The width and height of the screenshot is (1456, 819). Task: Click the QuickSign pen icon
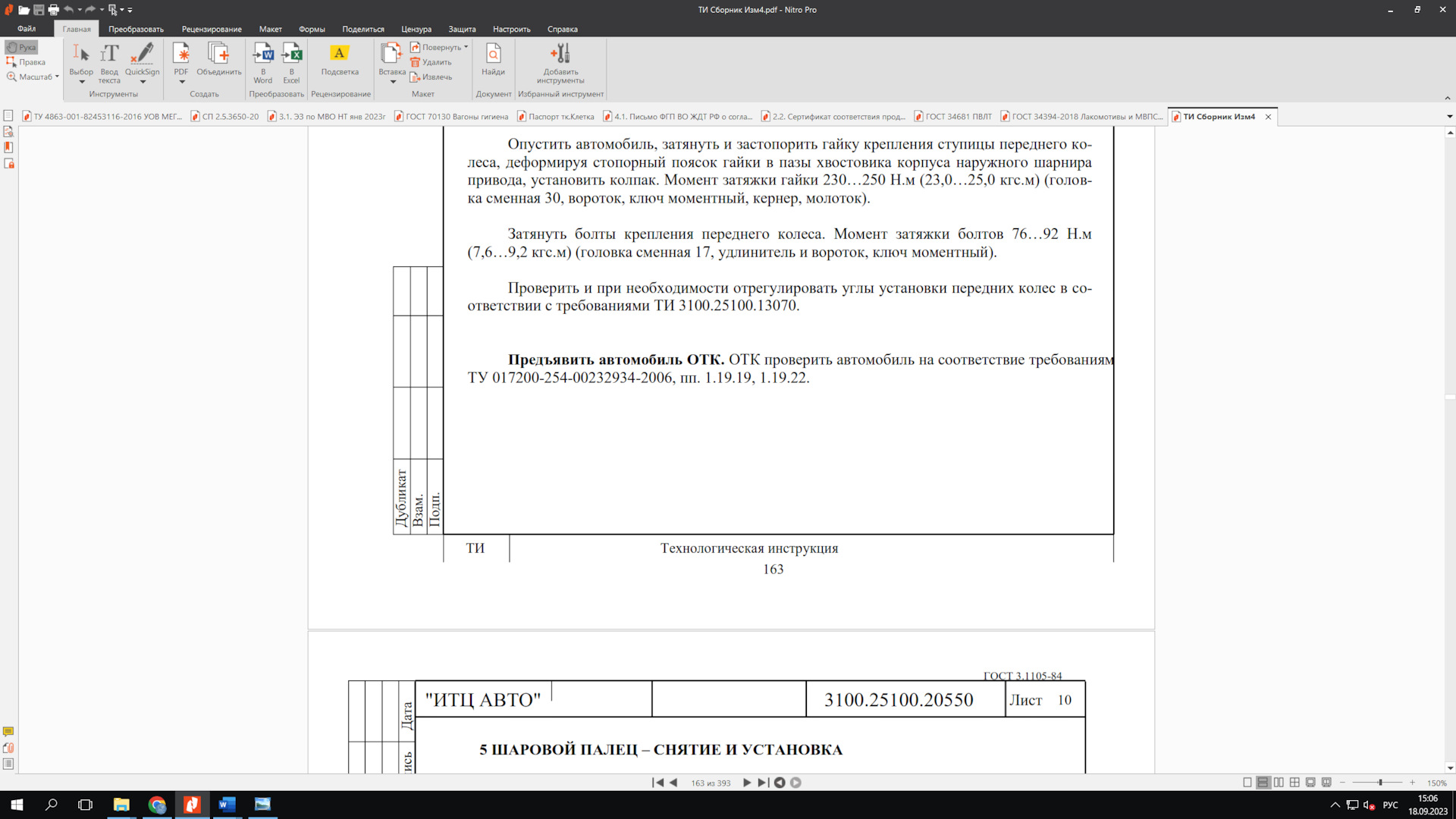tap(142, 53)
